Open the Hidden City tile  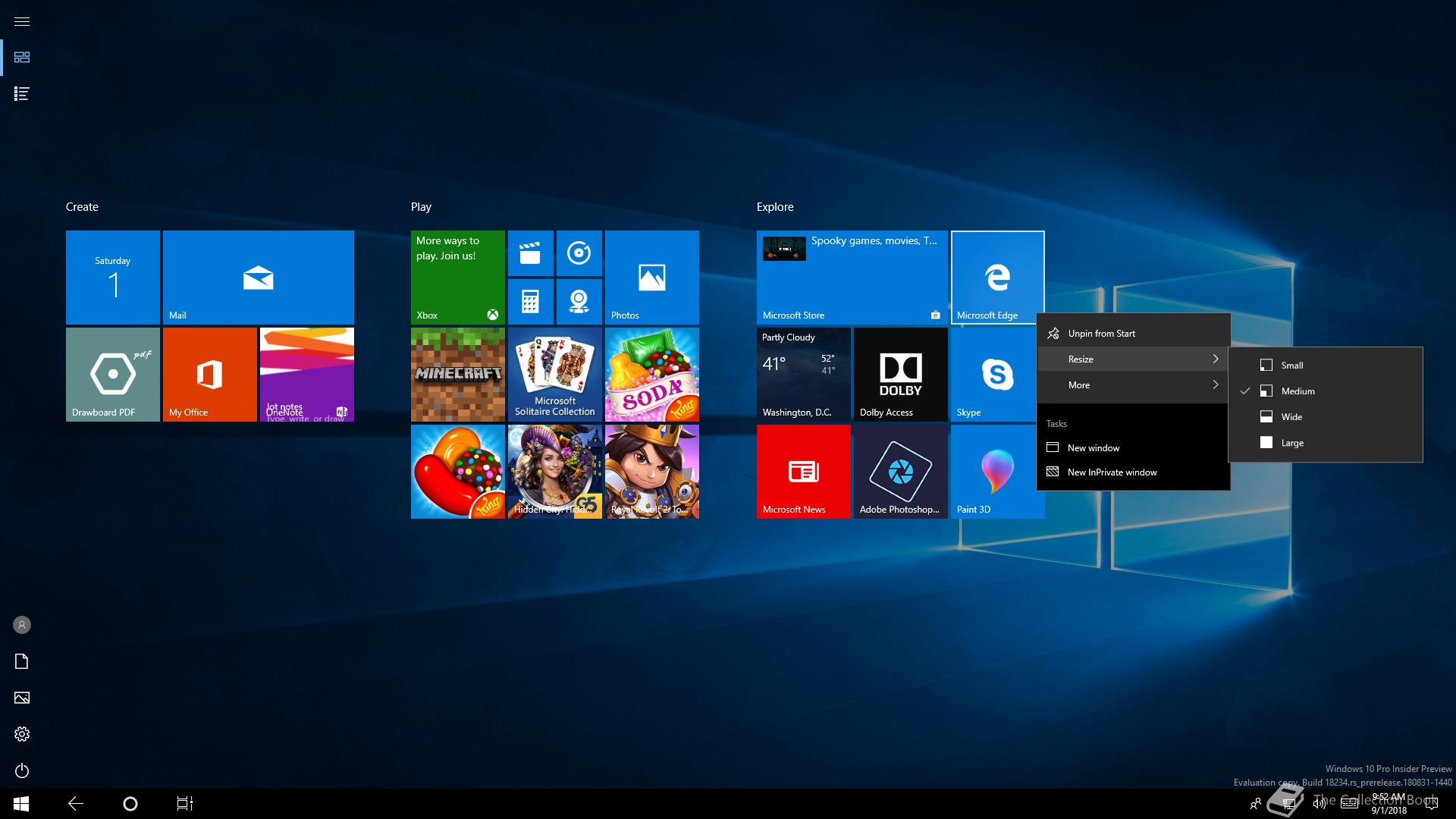555,472
